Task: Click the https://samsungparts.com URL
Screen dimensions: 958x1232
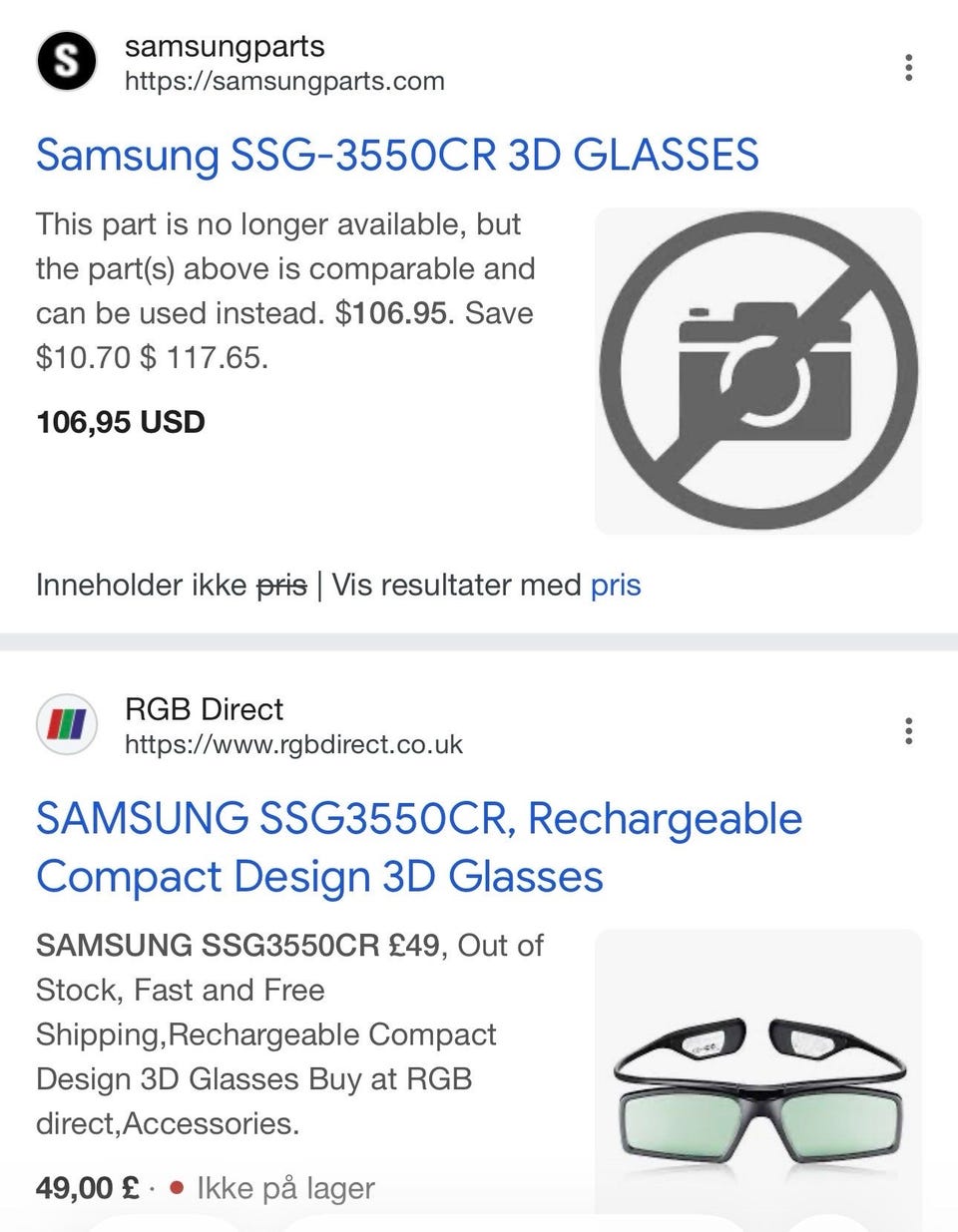Action: [x=284, y=81]
